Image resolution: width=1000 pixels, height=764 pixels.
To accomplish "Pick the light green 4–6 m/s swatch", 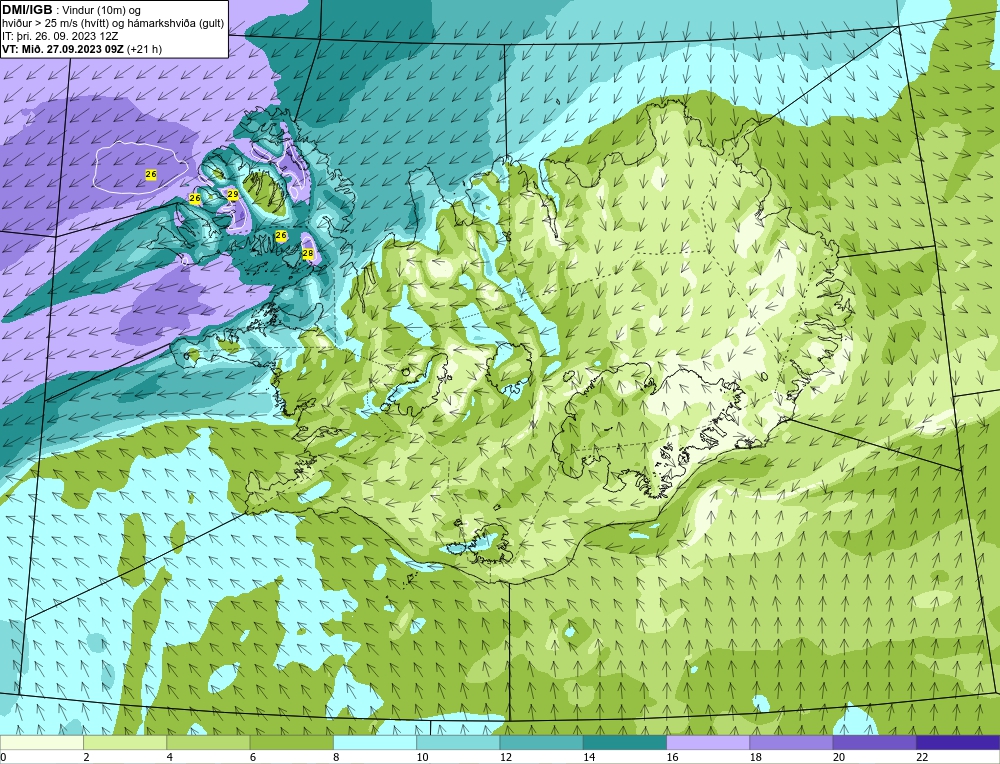I will (209, 742).
